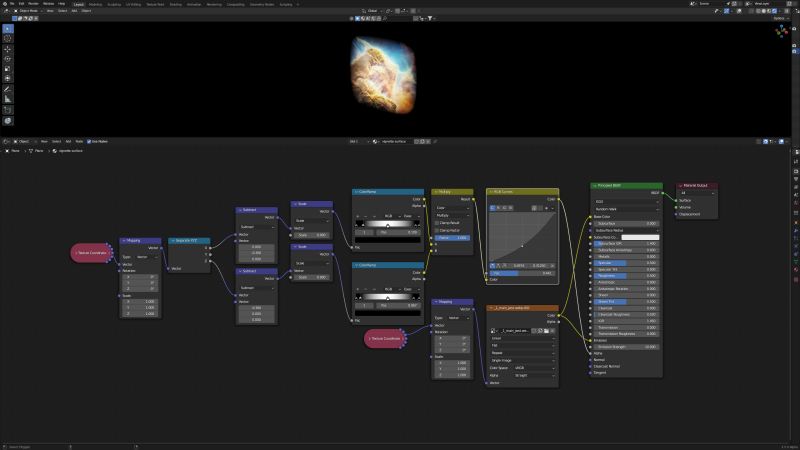Screen dimensions: 800x450
Task: Click the RGB Curves Fac slider
Action: click(x=522, y=273)
